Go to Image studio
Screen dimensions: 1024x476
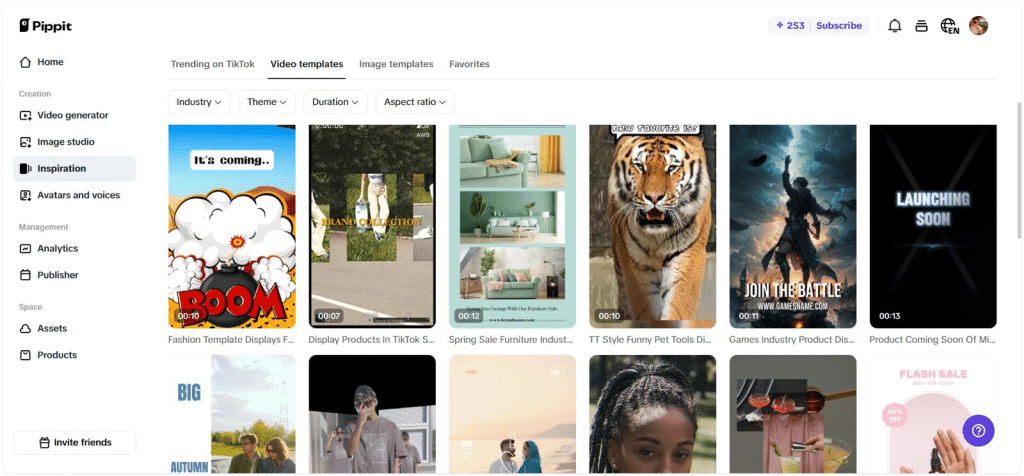pyautogui.click(x=65, y=142)
